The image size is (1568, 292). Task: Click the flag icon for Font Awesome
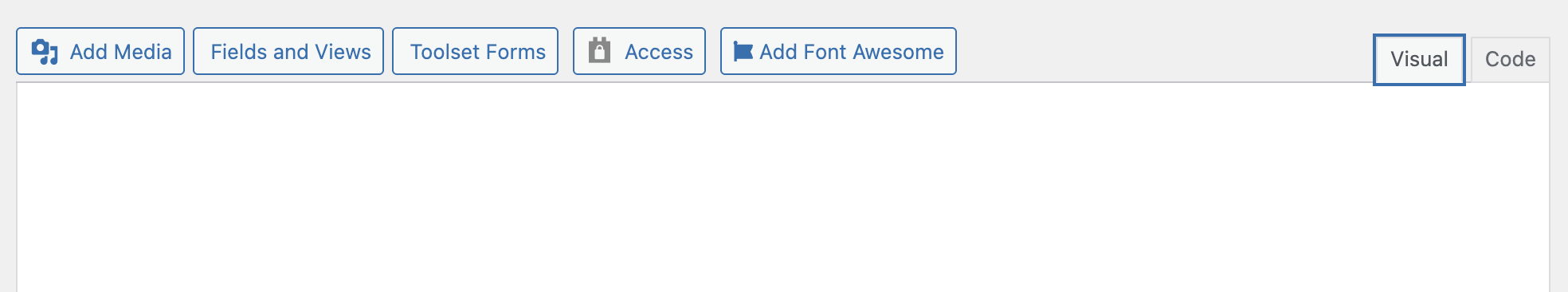[743, 51]
